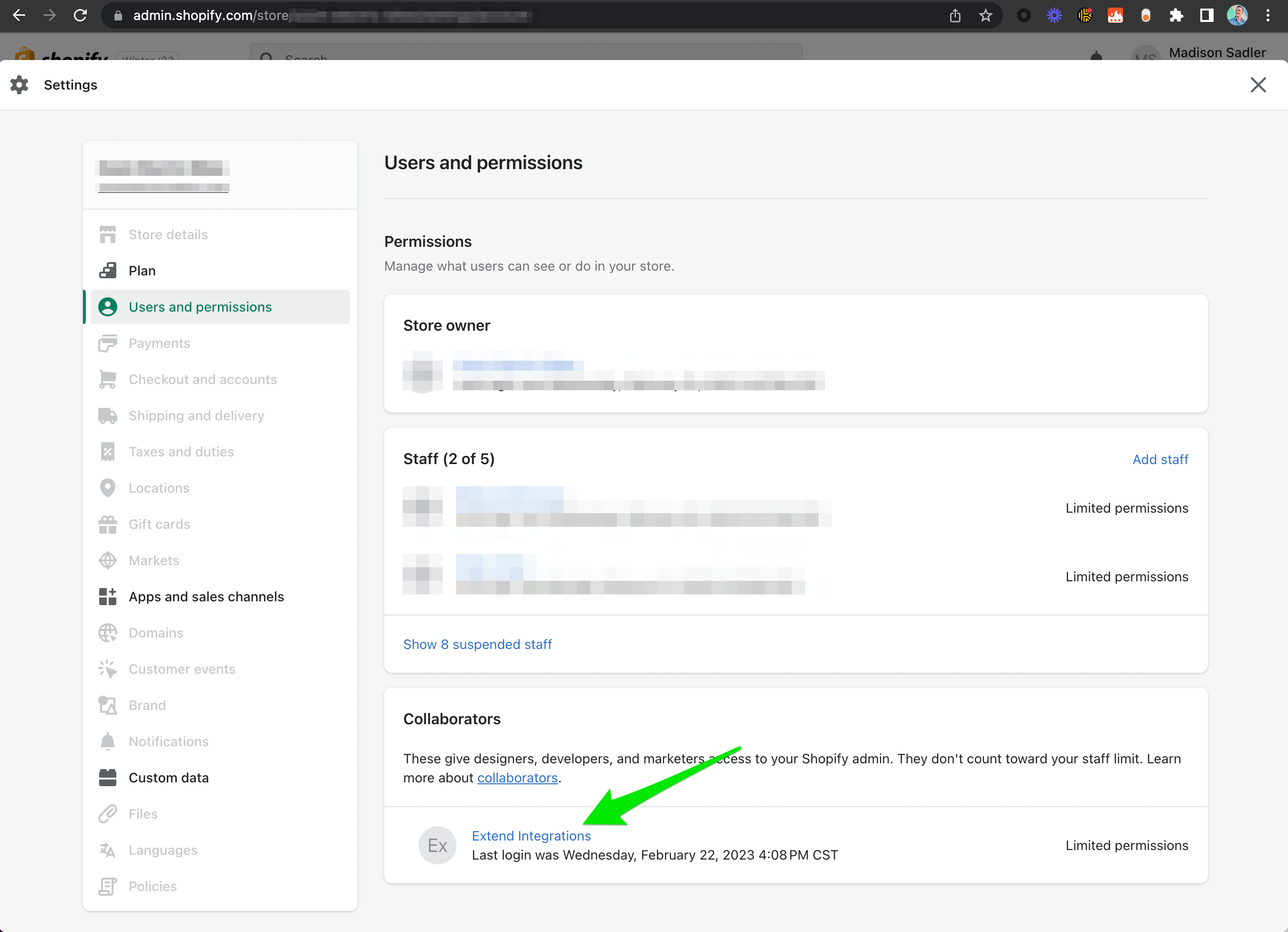Viewport: 1288px width, 932px height.
Task: Click the Add staff link
Action: 1160,459
